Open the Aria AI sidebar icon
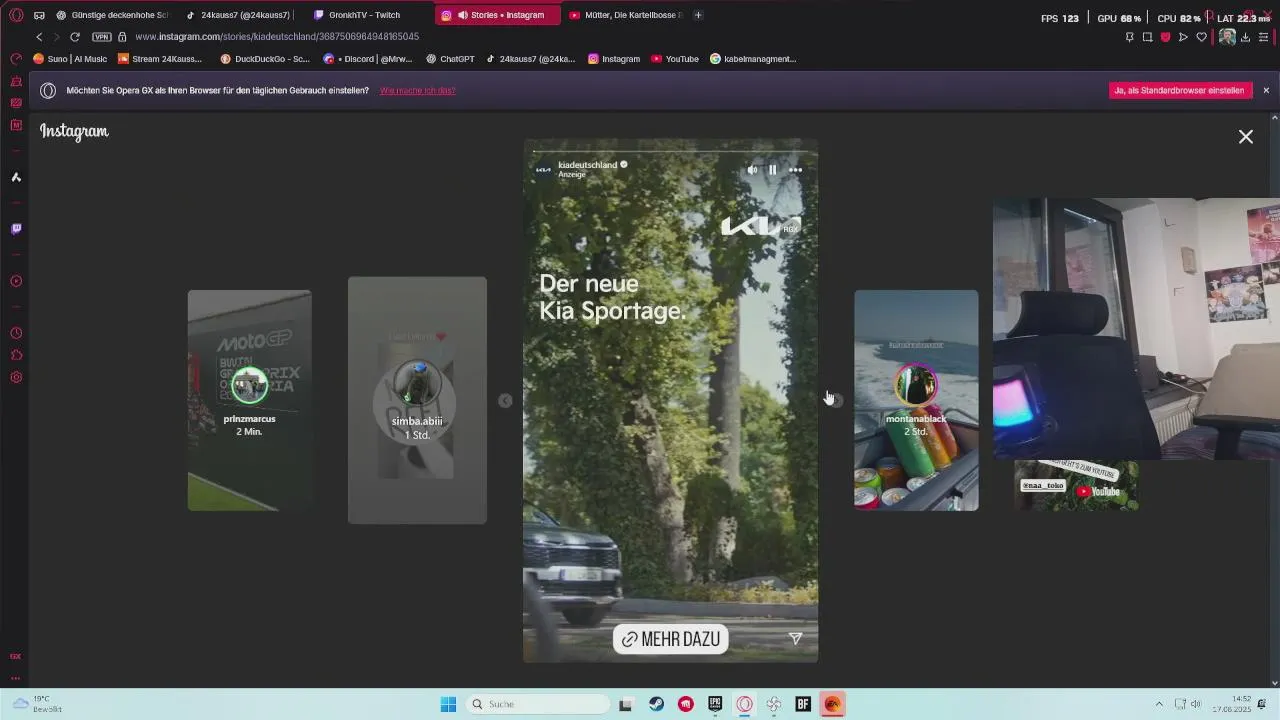Viewport: 1280px width, 720px height. pyautogui.click(x=16, y=177)
